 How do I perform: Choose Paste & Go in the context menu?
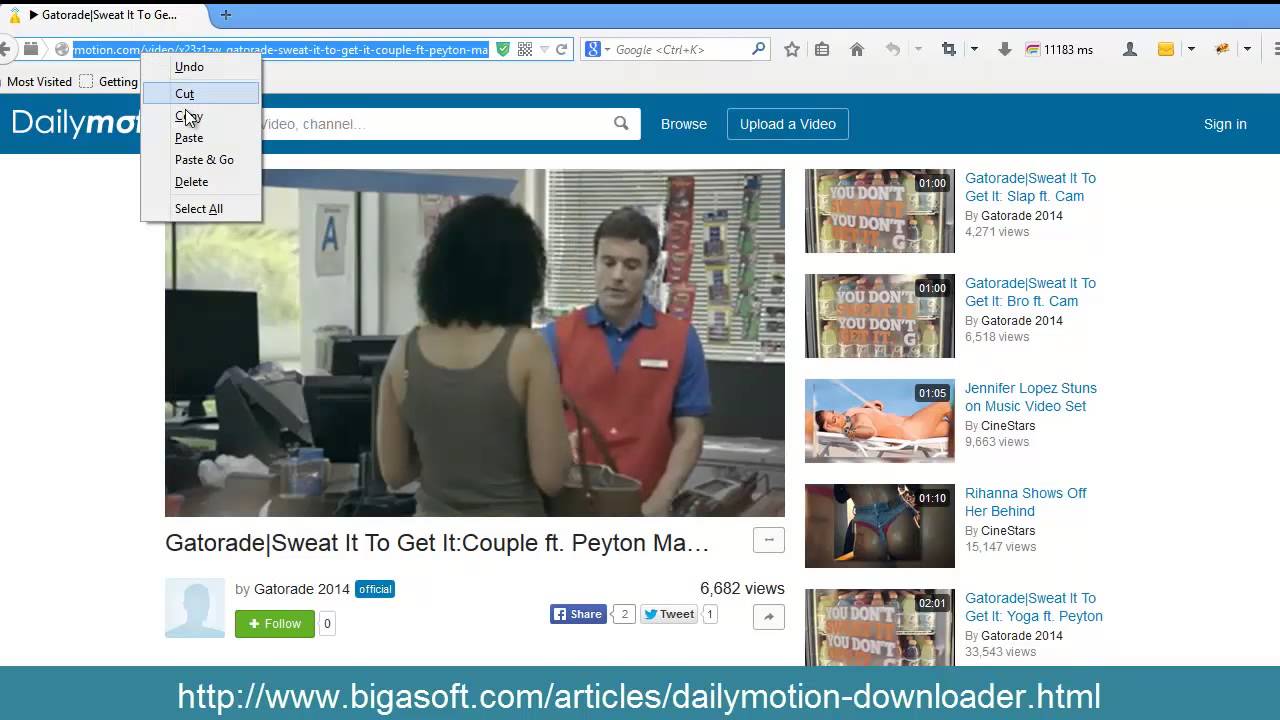pyautogui.click(x=201, y=160)
